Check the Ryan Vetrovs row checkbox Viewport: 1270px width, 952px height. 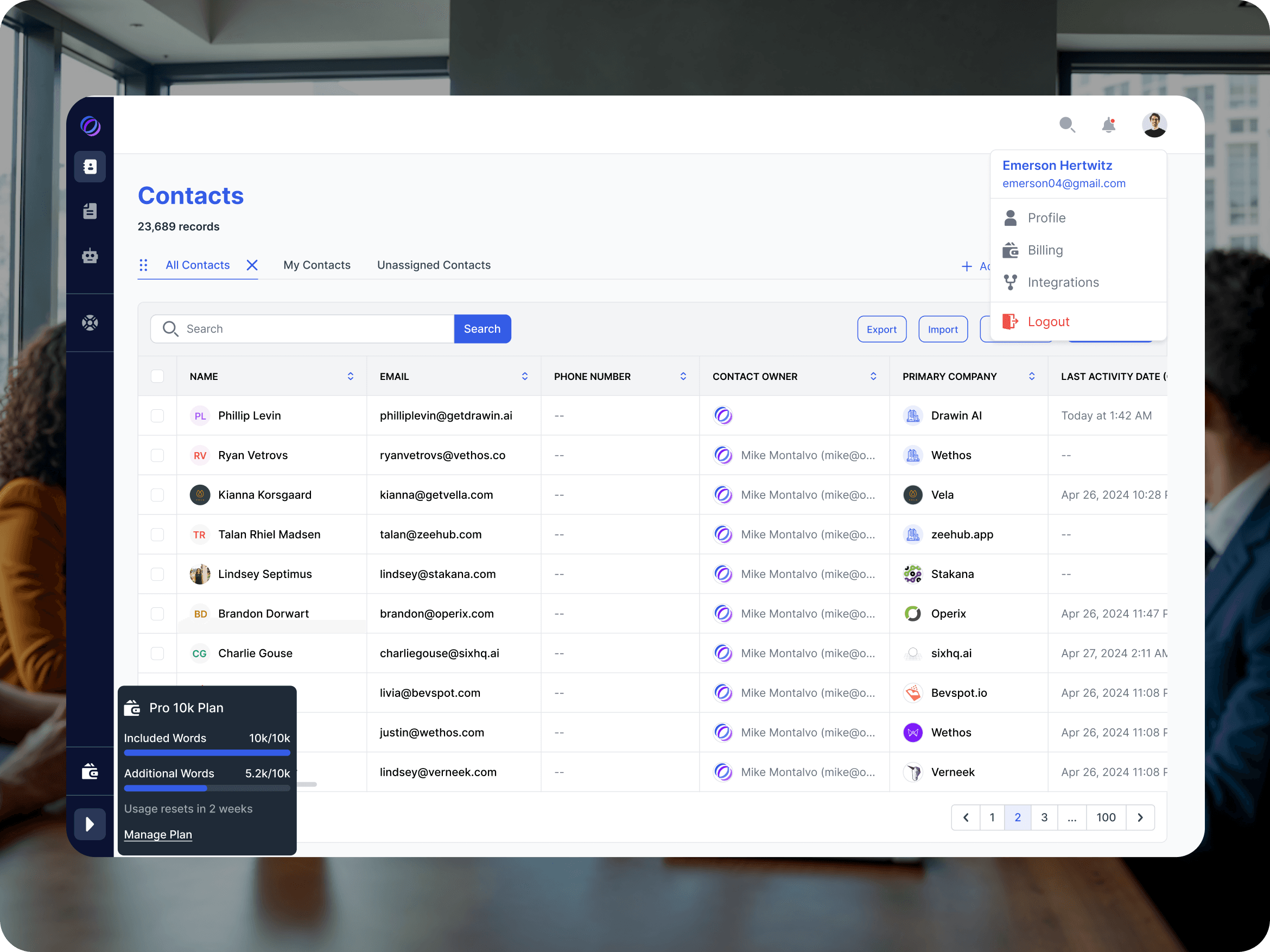157,455
